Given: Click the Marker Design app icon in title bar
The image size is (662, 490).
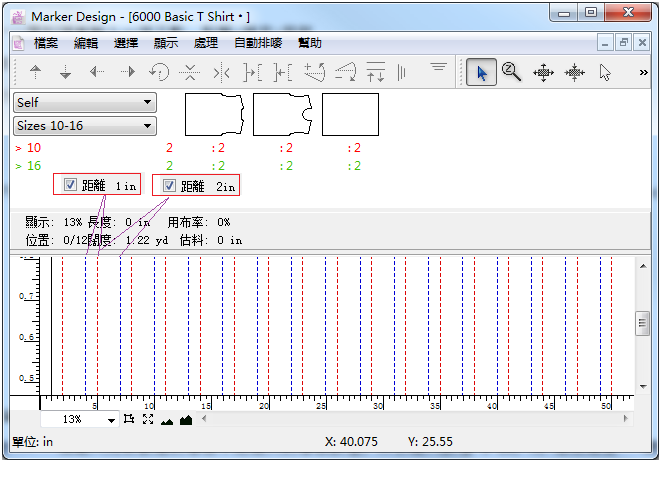Looking at the screenshot, I should coord(18,17).
